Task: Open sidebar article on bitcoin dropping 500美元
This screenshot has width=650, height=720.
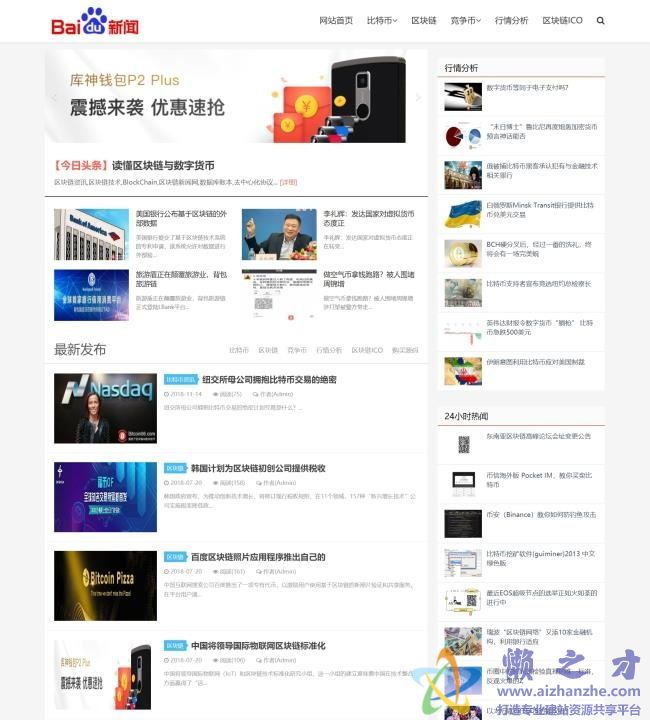Action: point(540,327)
